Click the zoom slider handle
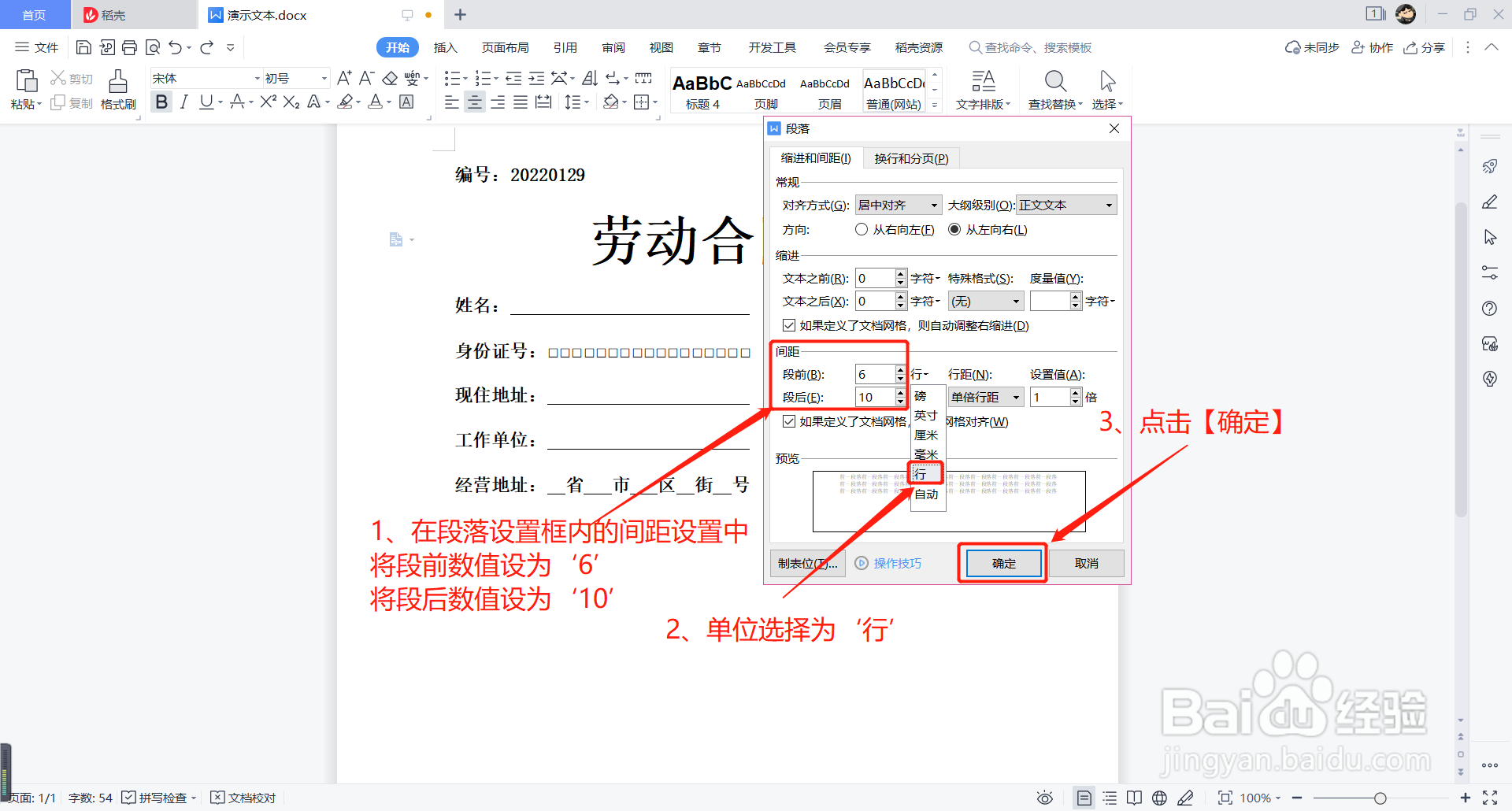The image size is (1512, 811). point(1380,798)
